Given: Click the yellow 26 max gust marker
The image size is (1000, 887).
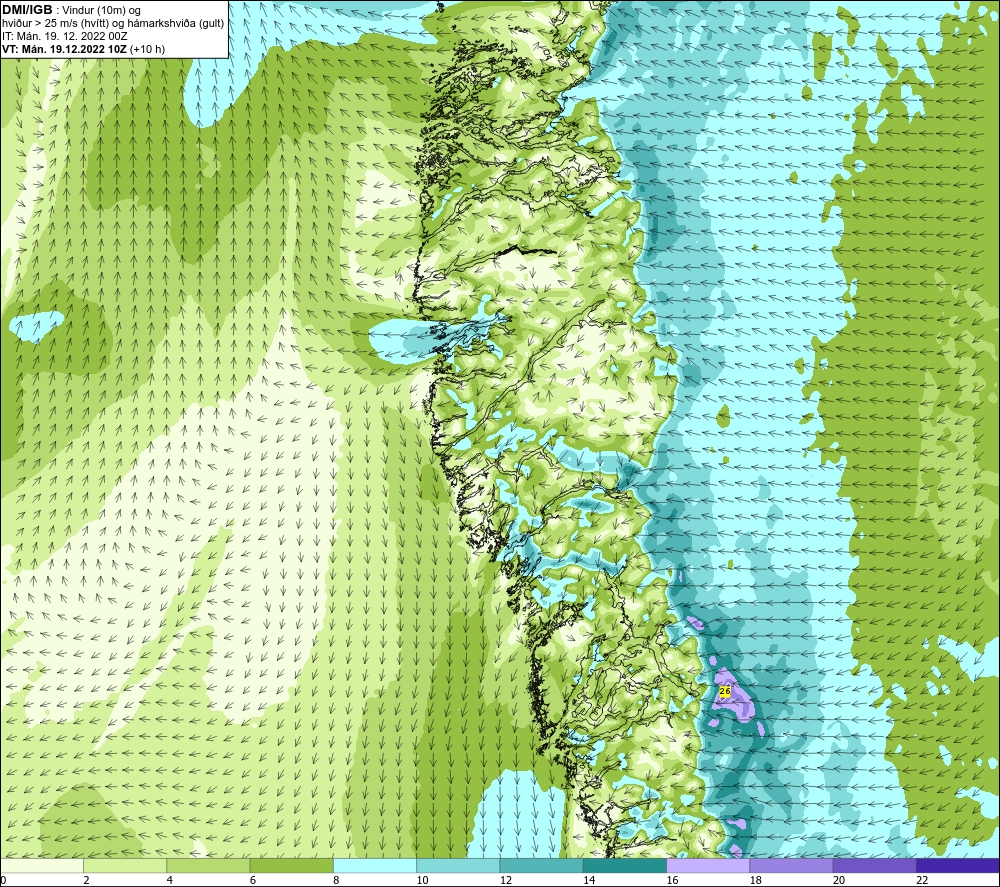Looking at the screenshot, I should [x=724, y=691].
